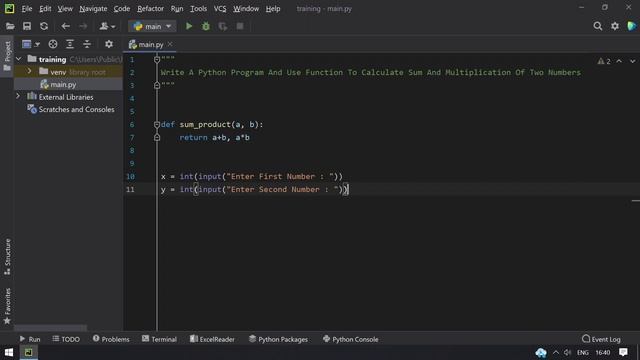
Task: Open the Problems tool window
Action: pos(111,339)
